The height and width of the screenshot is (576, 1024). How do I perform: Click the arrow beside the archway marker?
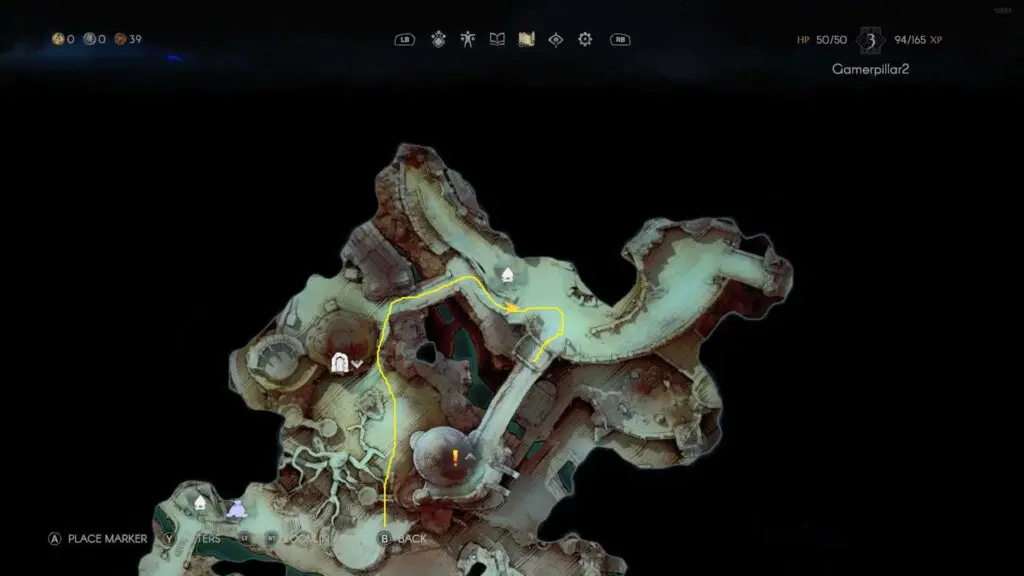pyautogui.click(x=357, y=364)
